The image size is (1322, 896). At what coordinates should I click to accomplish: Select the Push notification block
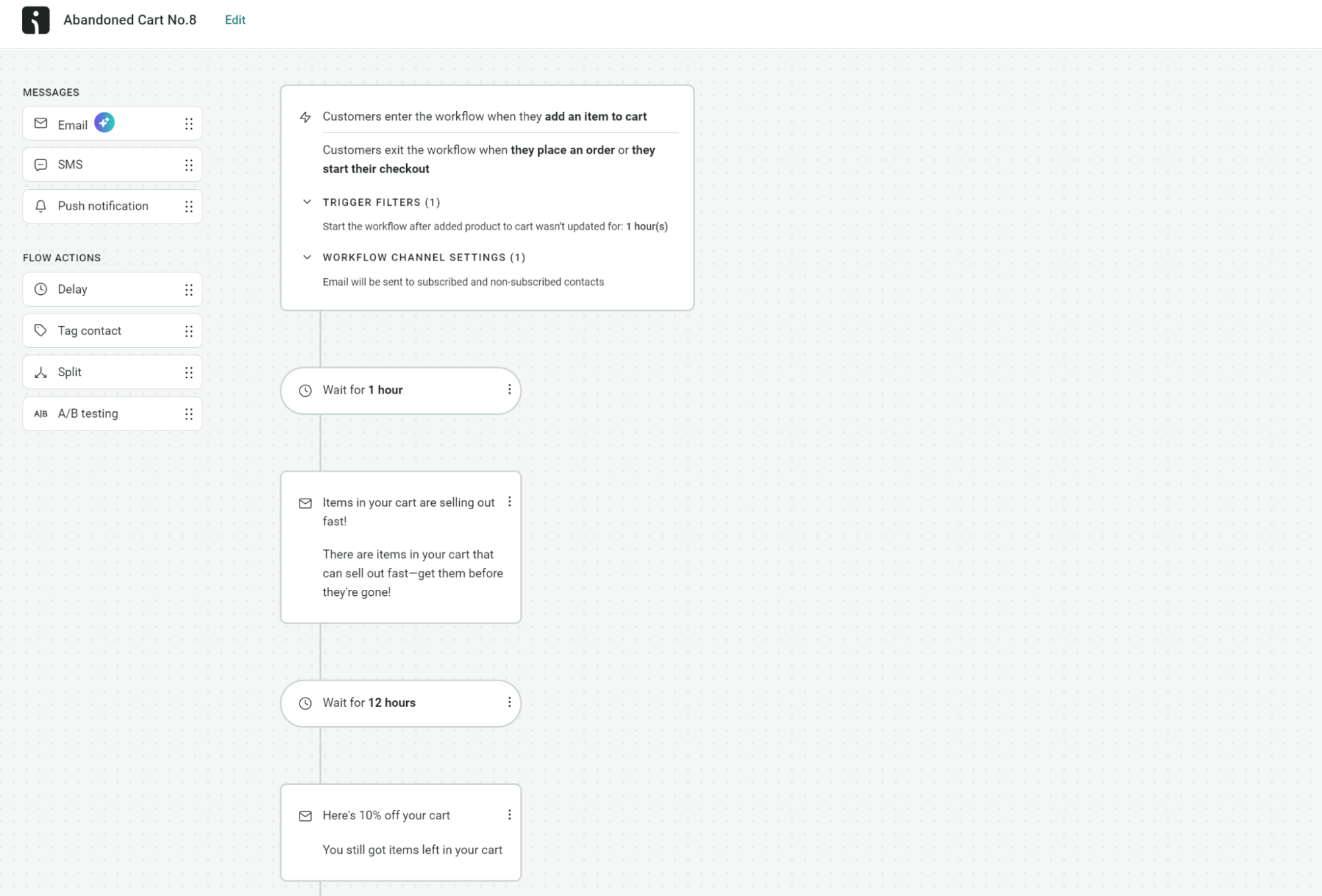pos(112,206)
